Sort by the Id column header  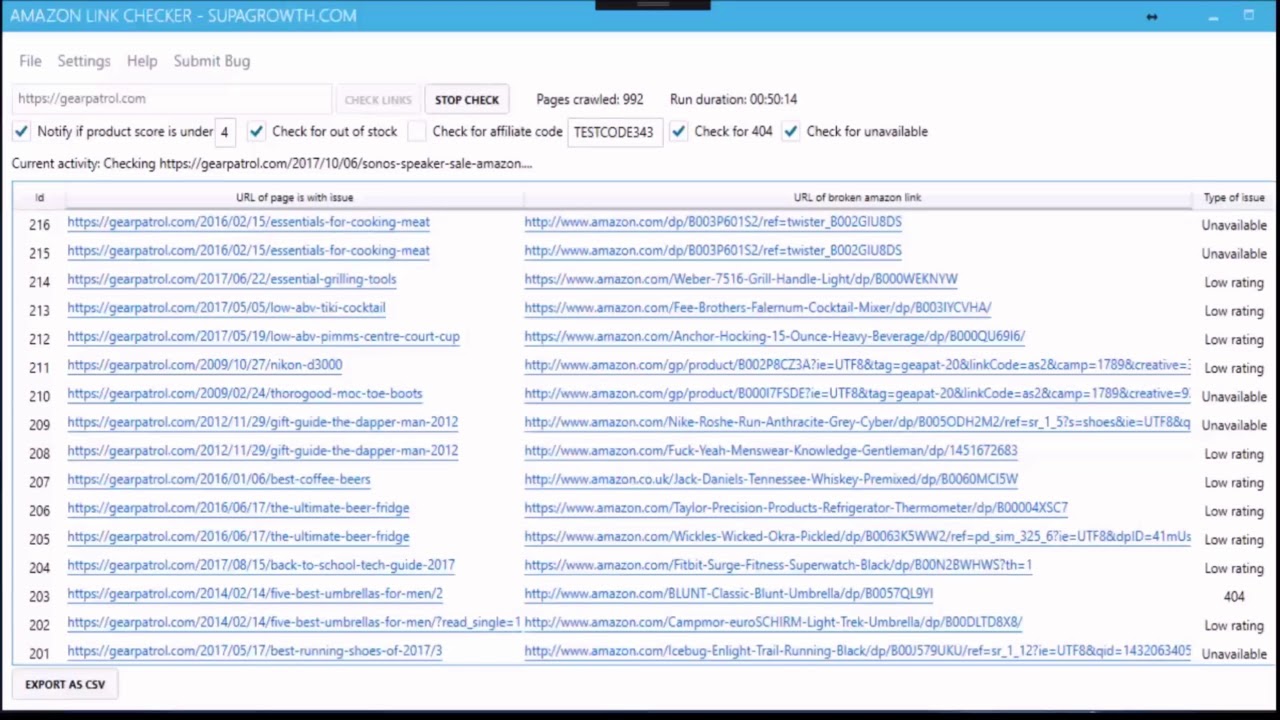[x=39, y=197]
